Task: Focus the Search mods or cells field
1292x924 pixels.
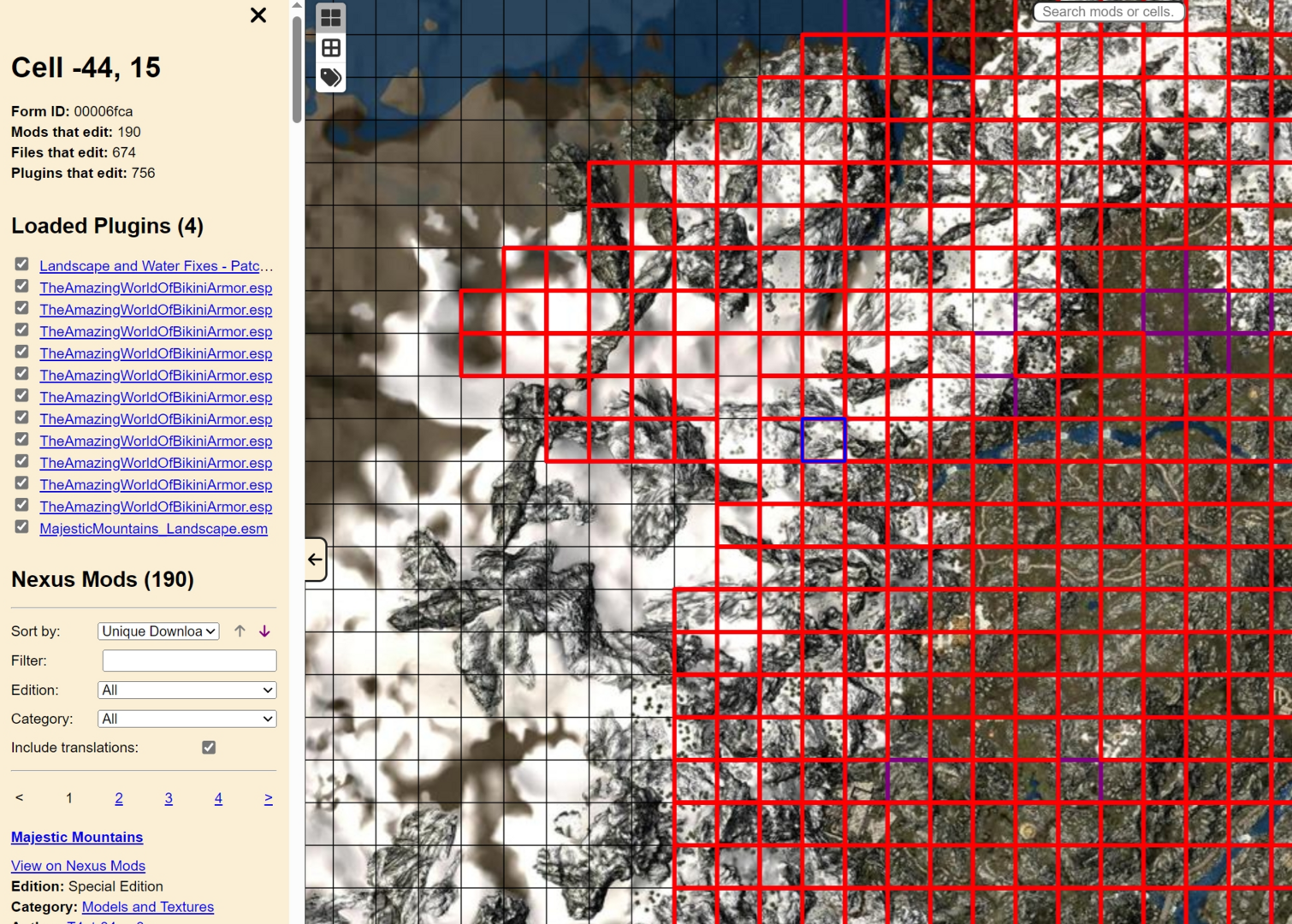Action: pyautogui.click(x=1109, y=12)
